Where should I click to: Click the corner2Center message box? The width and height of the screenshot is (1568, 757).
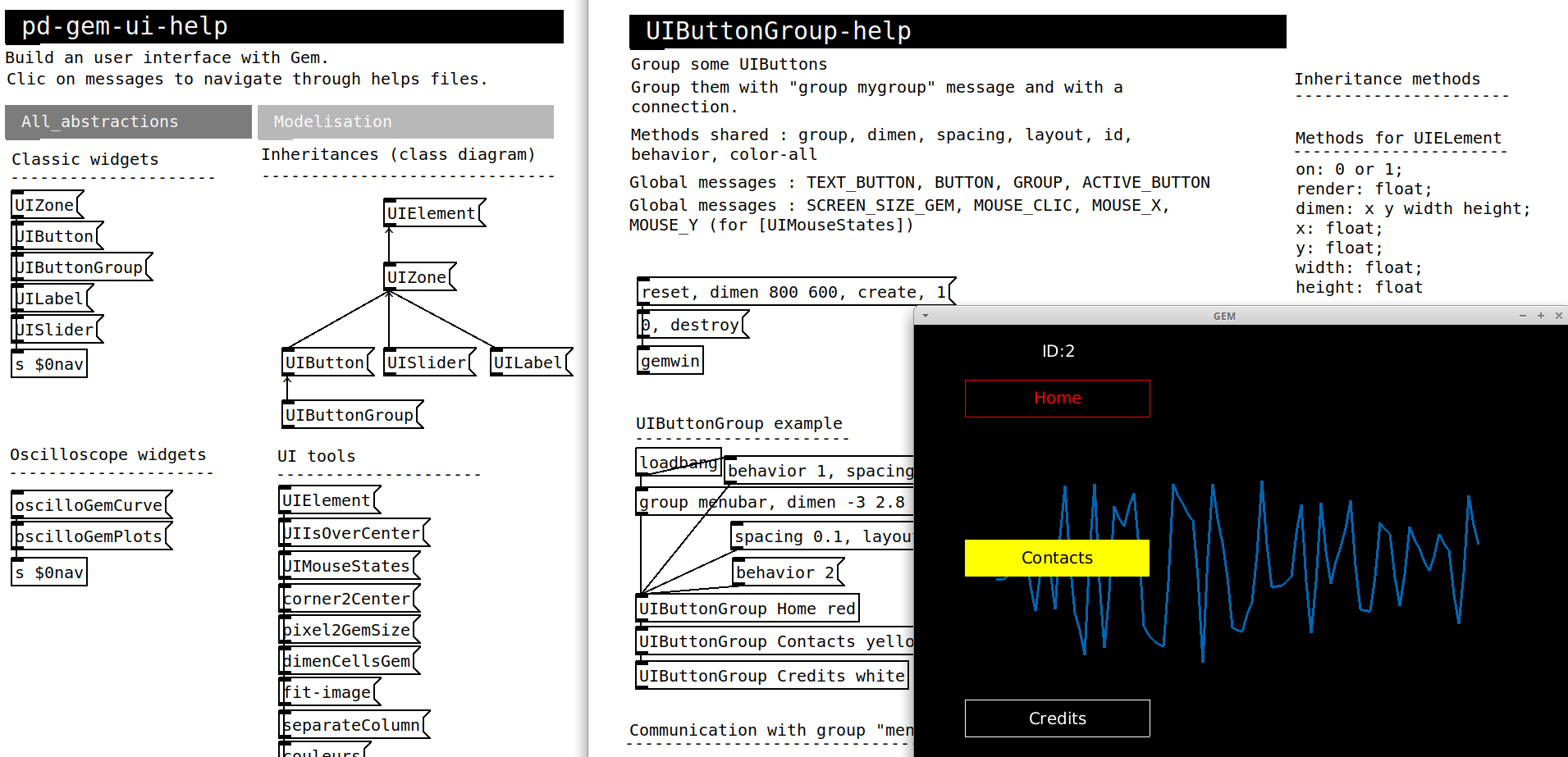347,599
